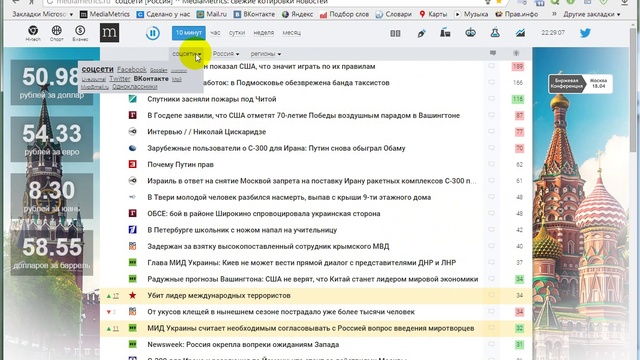Open the Яндекс bookmark
The width and height of the screenshot is (640, 360).
298,14
